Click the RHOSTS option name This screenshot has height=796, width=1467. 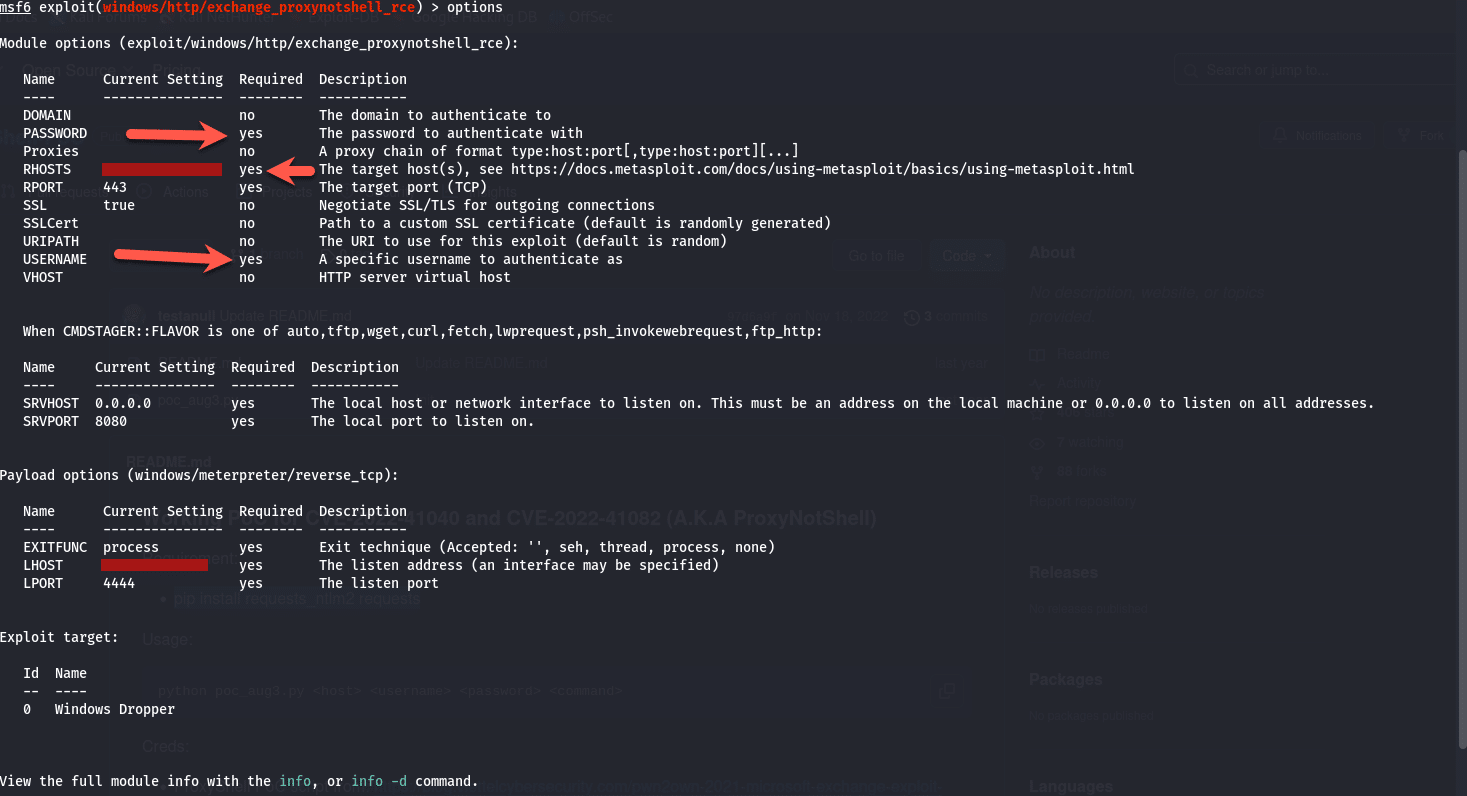[47, 170]
